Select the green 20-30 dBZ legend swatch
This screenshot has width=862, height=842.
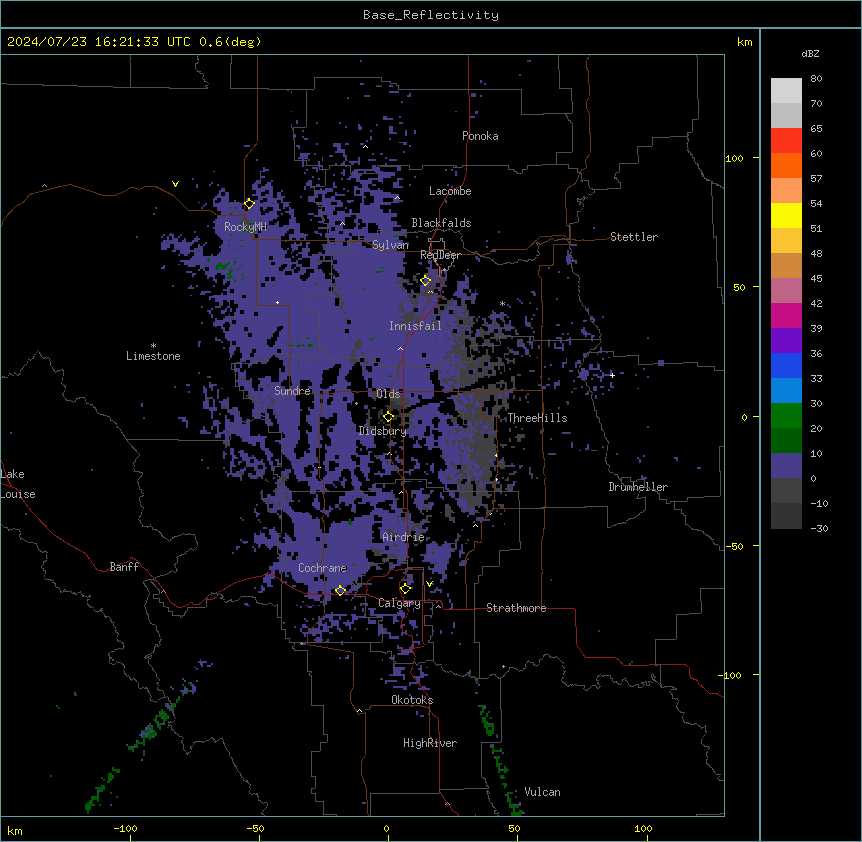click(786, 416)
